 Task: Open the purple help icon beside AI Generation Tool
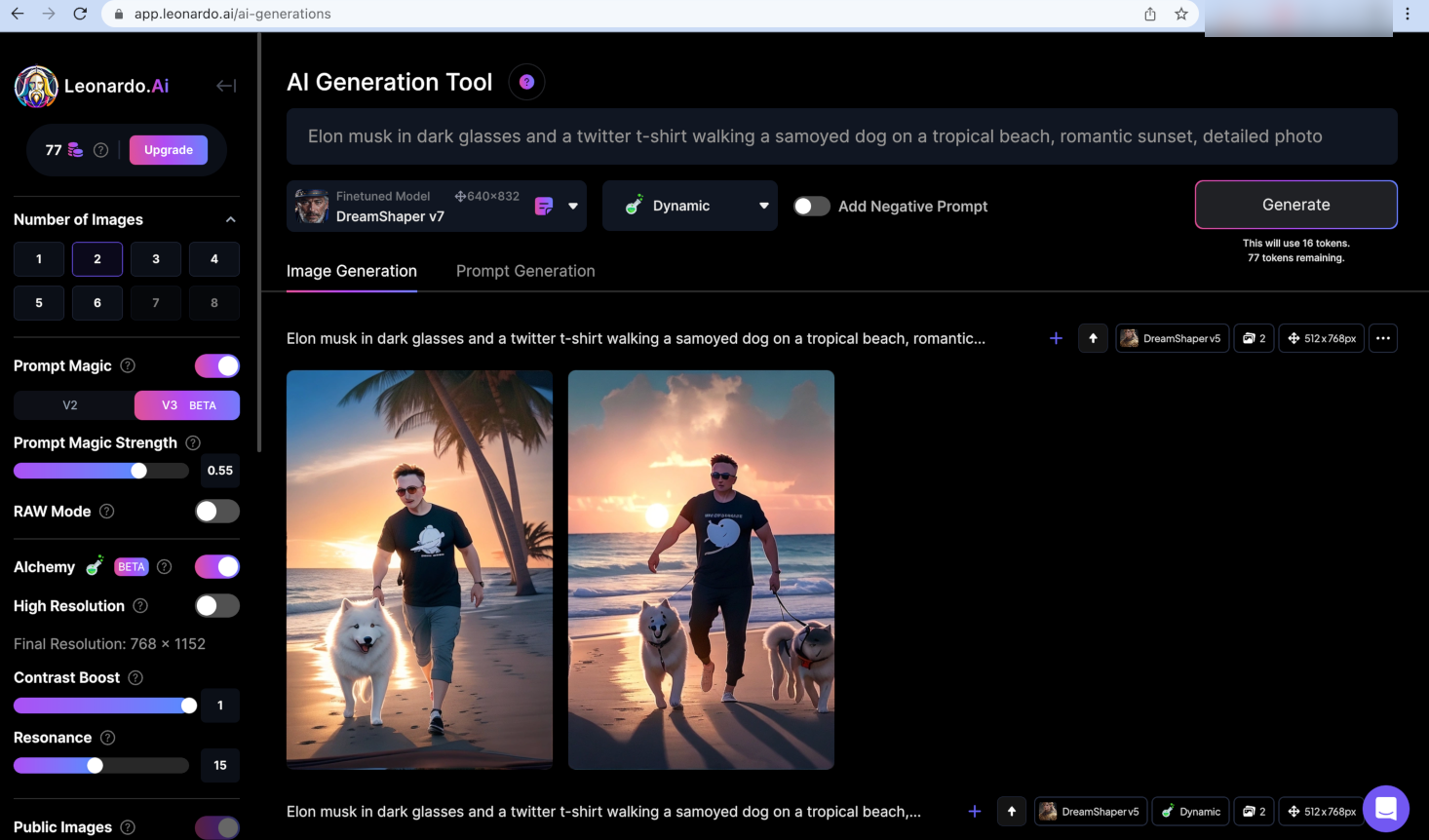(x=526, y=82)
